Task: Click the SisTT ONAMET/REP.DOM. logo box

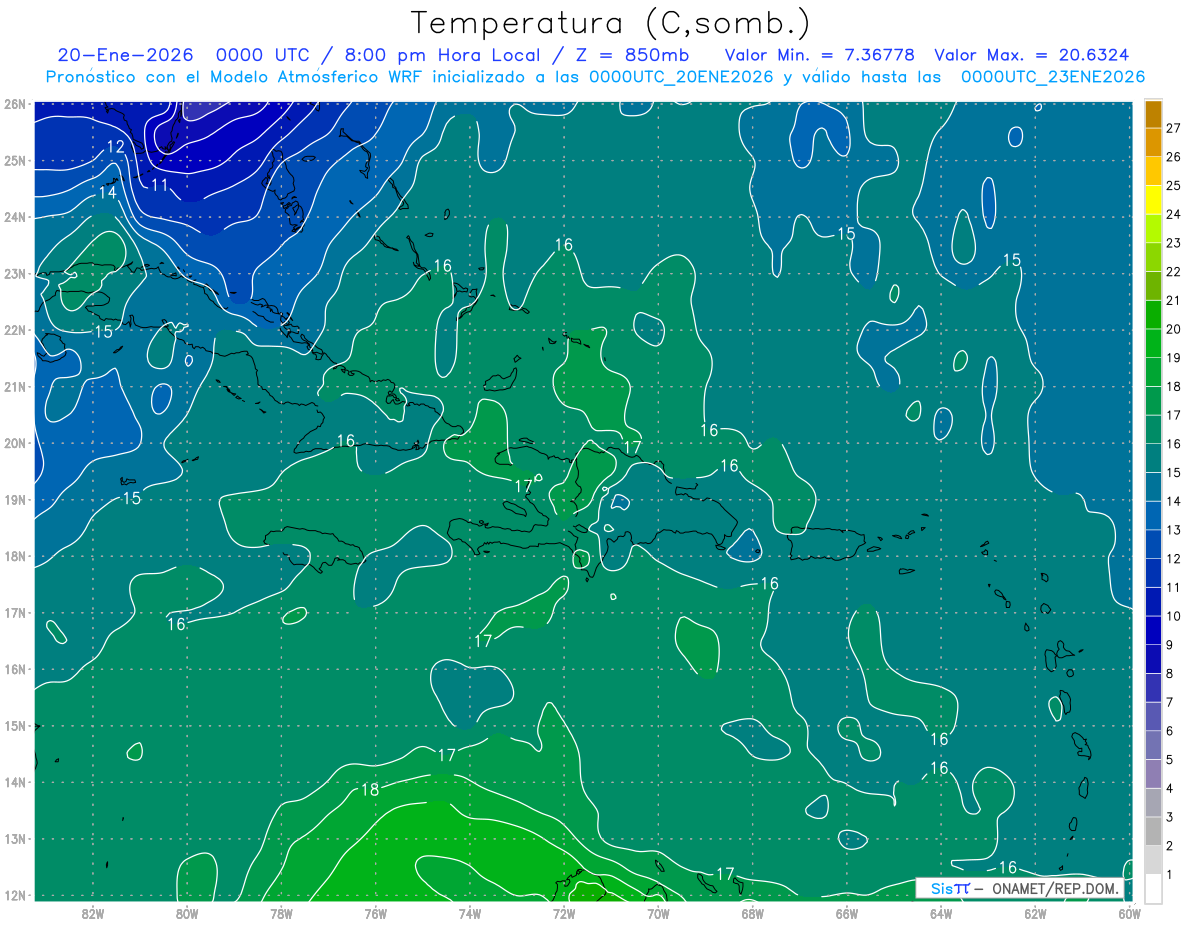Action: tap(1020, 889)
